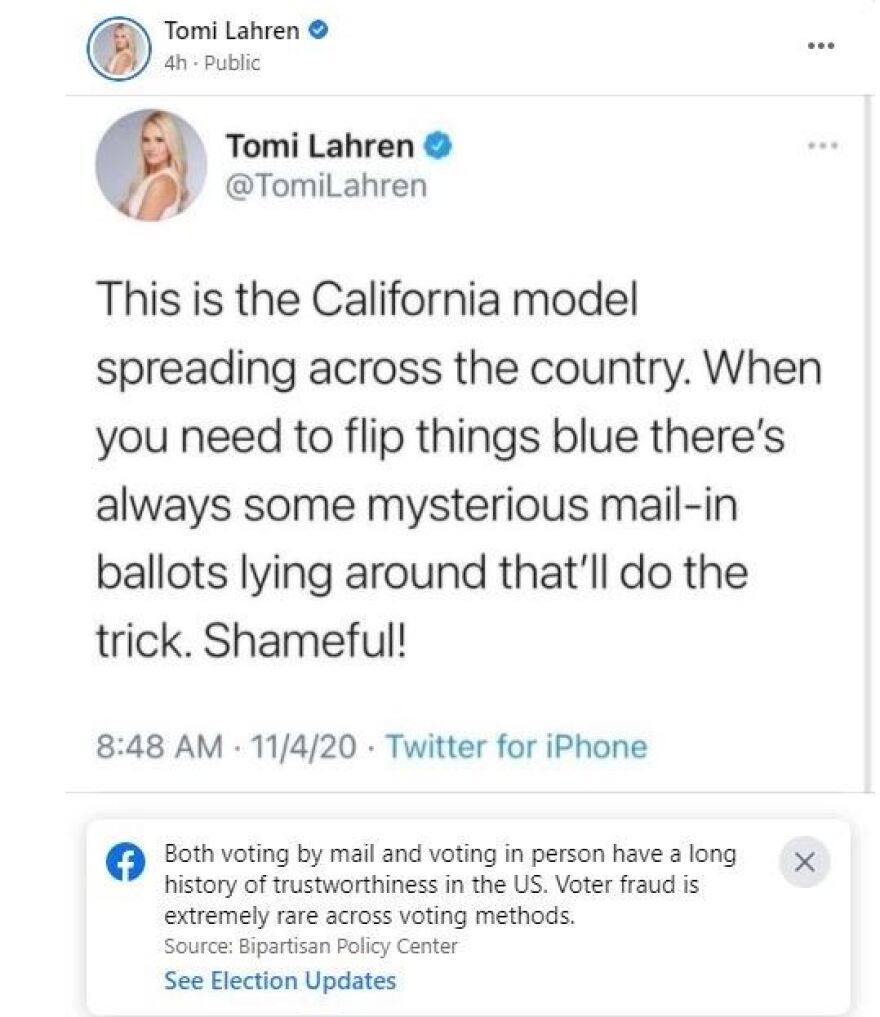This screenshot has width=880, height=1017.
Task: Open the See Election Updates link
Action: pos(280,980)
